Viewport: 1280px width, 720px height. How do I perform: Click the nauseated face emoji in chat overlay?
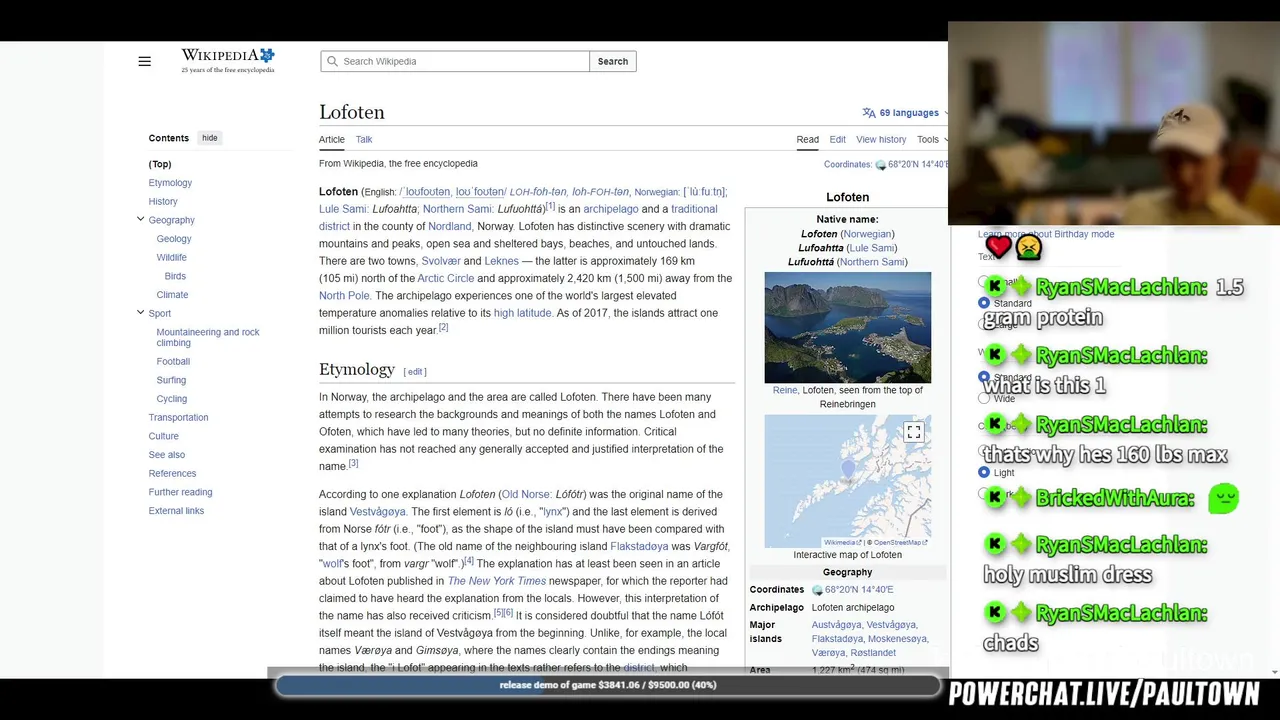[1028, 246]
